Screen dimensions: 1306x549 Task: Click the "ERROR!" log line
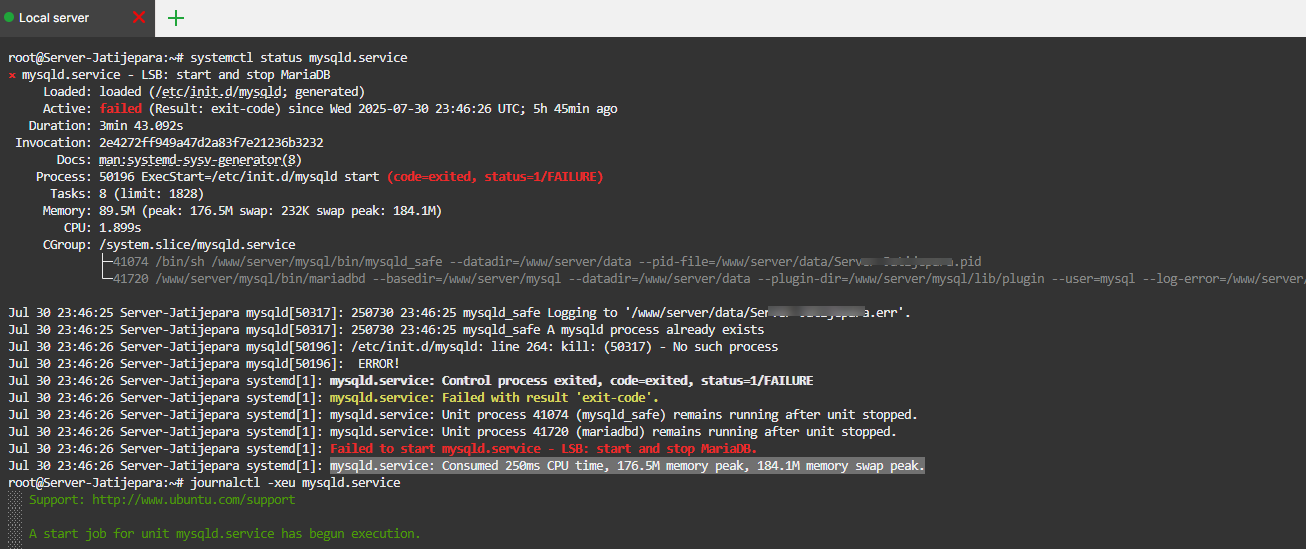point(378,364)
